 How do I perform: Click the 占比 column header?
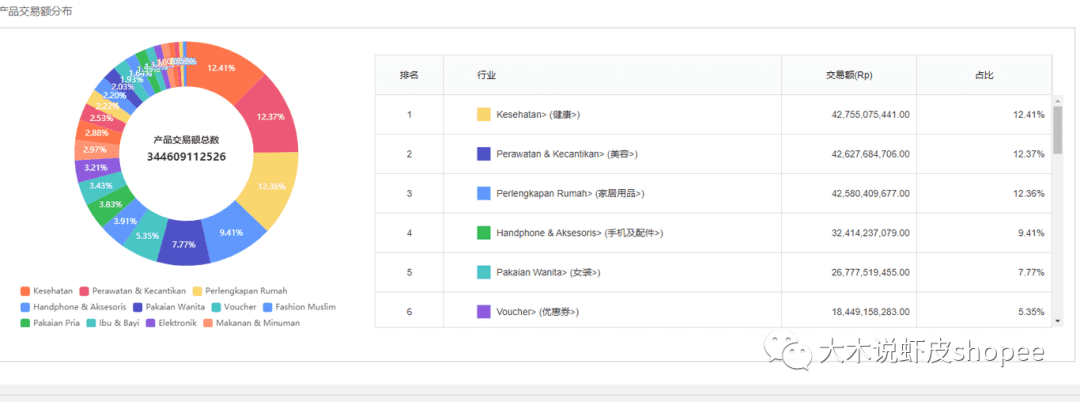pyautogui.click(x=984, y=75)
